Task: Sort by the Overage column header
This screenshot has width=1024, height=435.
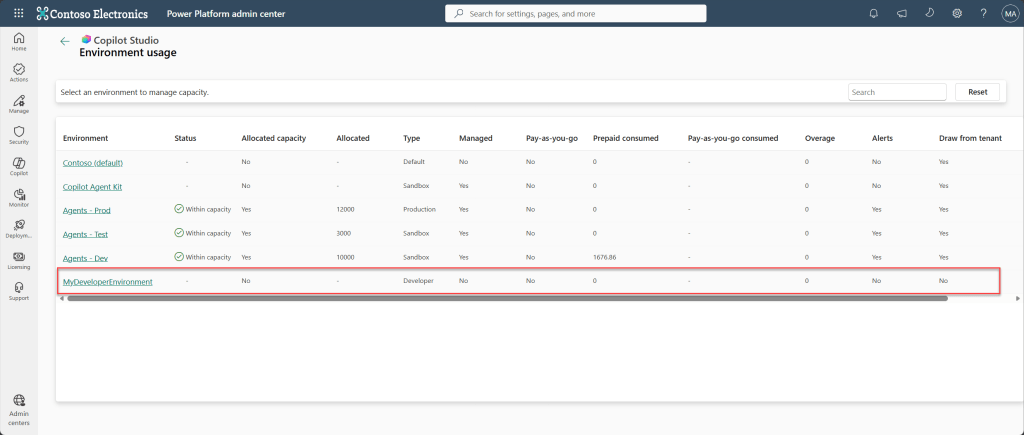Action: tap(820, 138)
